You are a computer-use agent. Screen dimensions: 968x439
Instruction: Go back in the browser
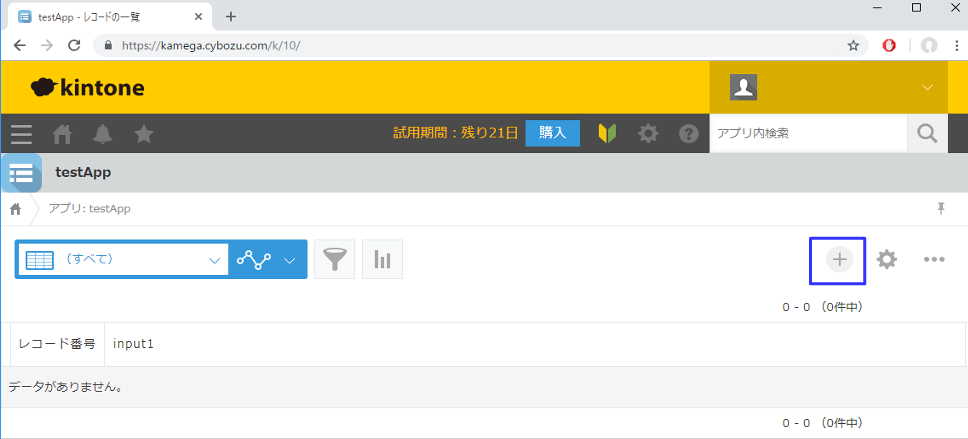[x=20, y=45]
